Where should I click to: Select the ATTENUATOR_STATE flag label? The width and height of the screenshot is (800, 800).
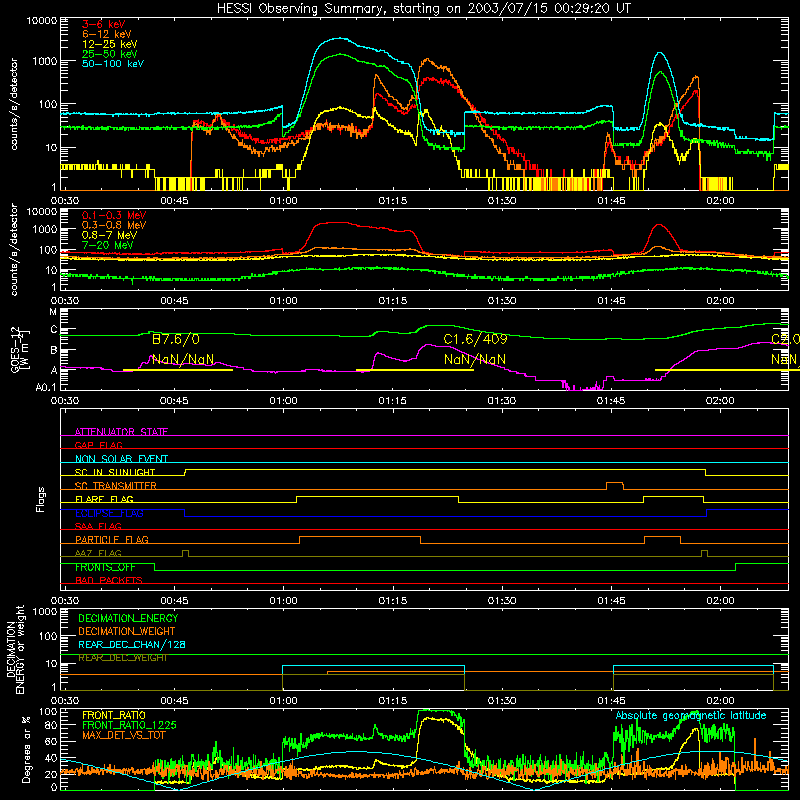[x=121, y=432]
